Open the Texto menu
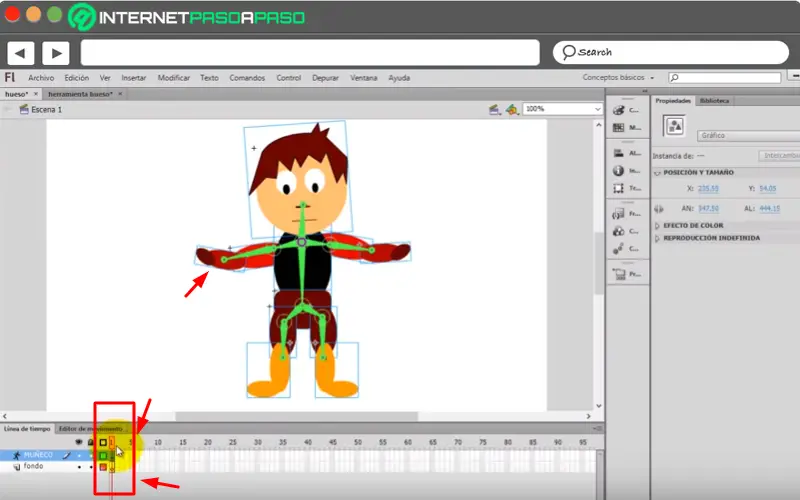 (209, 78)
